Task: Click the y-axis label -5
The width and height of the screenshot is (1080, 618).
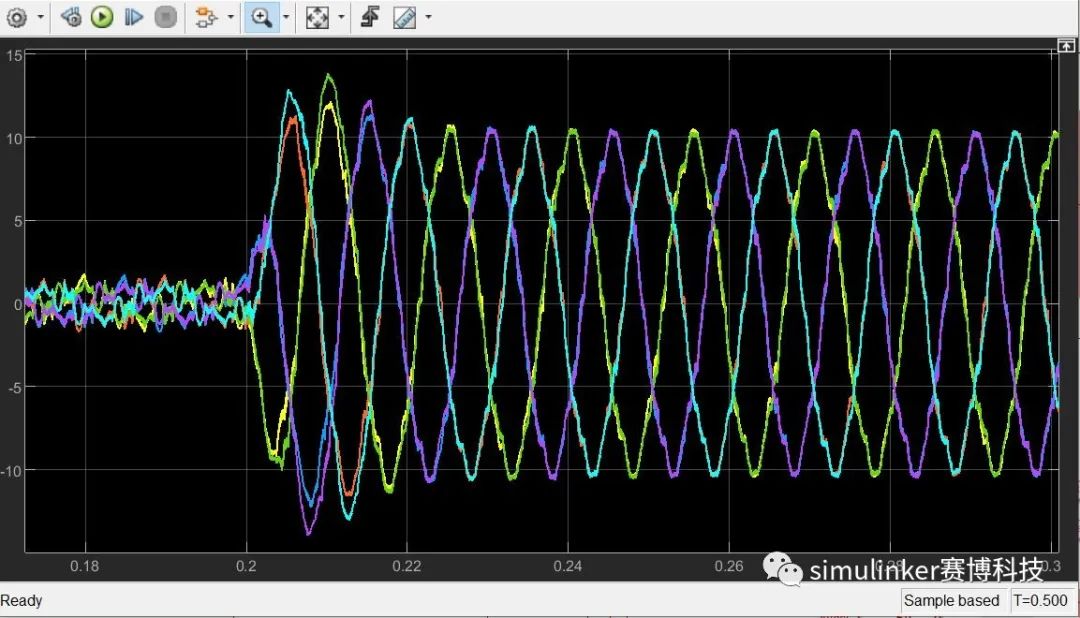Action: click(14, 388)
